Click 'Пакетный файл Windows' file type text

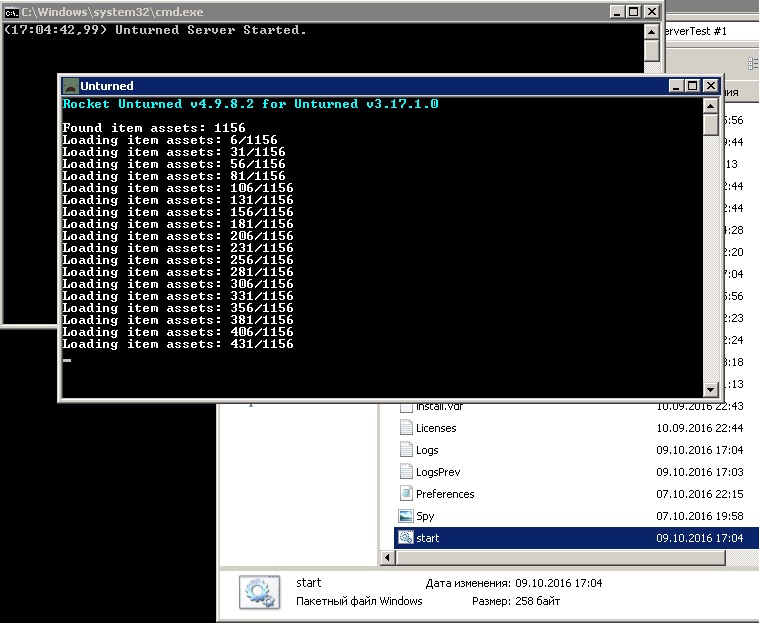pos(359,601)
